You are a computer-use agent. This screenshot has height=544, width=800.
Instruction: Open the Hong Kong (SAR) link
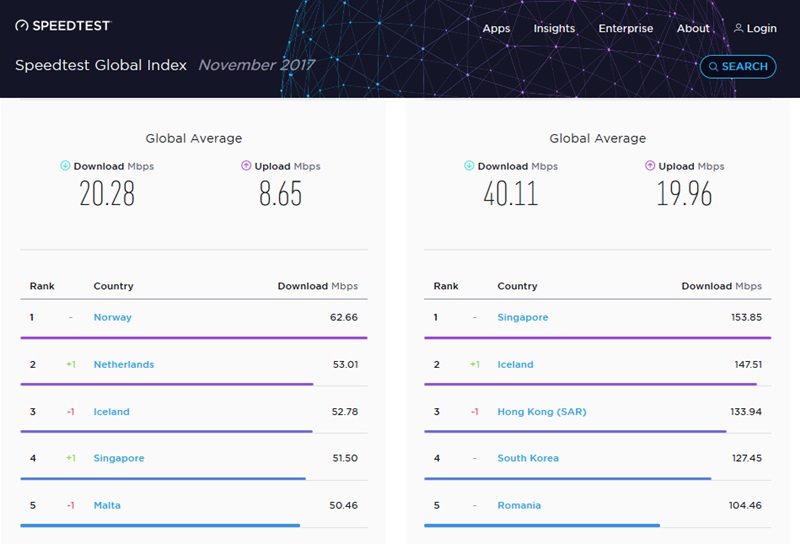(542, 411)
